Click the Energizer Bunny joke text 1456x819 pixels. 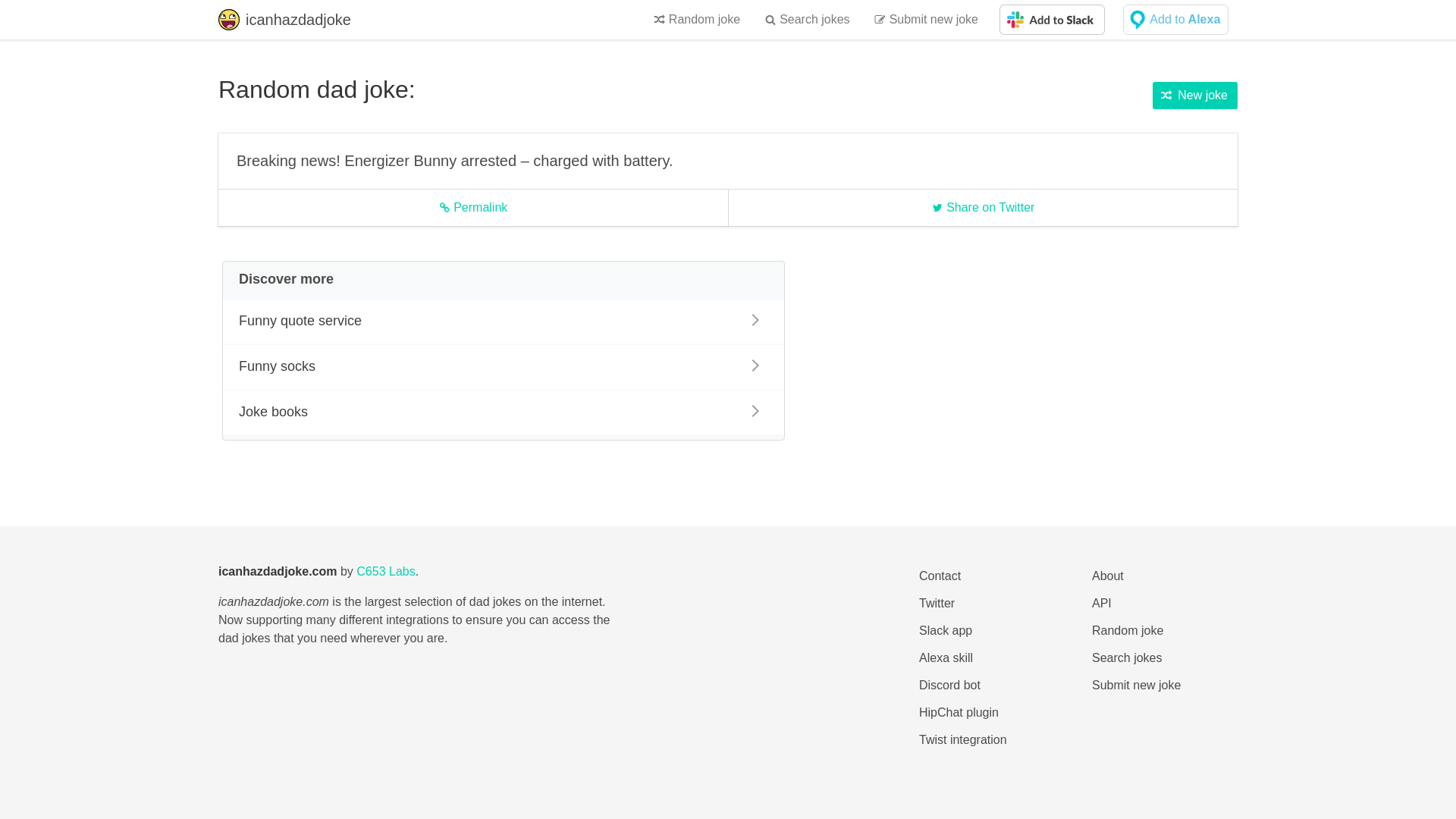tap(455, 161)
